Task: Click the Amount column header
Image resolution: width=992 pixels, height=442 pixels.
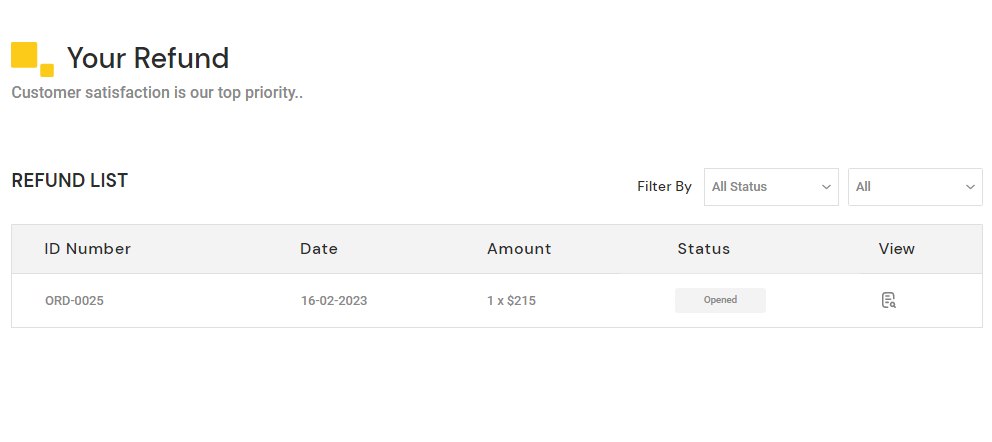Action: coord(519,249)
